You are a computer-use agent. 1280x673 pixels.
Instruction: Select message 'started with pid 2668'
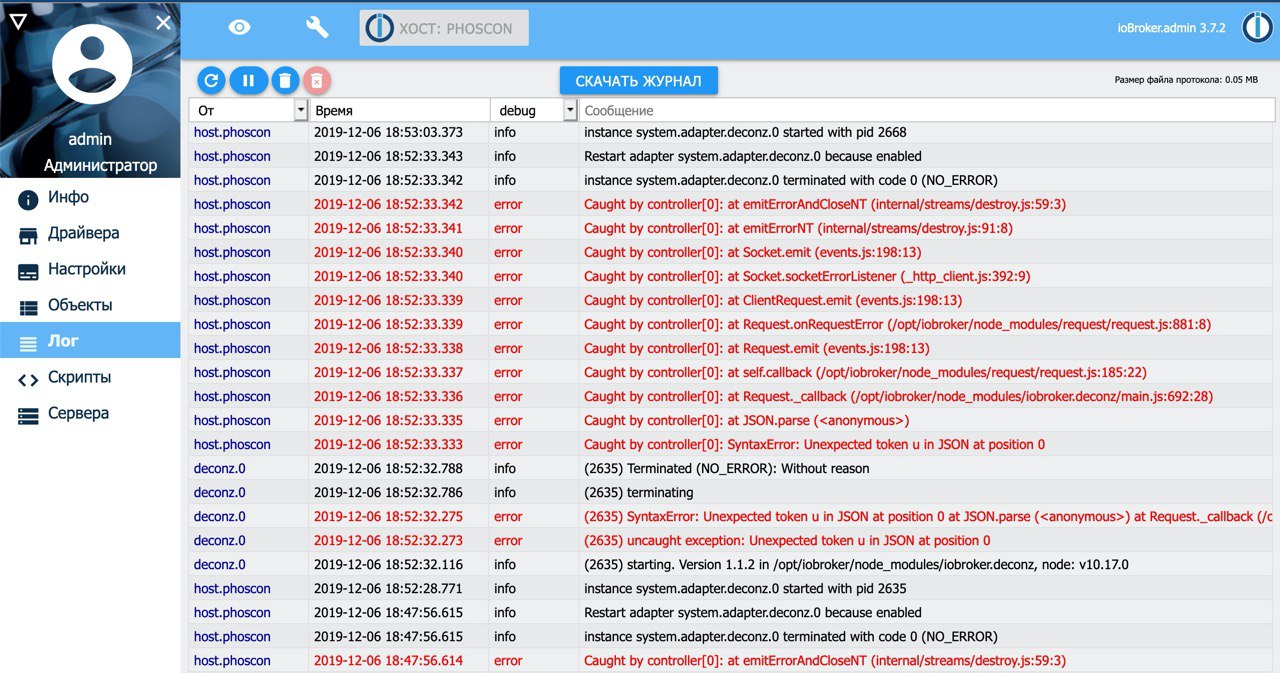coord(745,132)
